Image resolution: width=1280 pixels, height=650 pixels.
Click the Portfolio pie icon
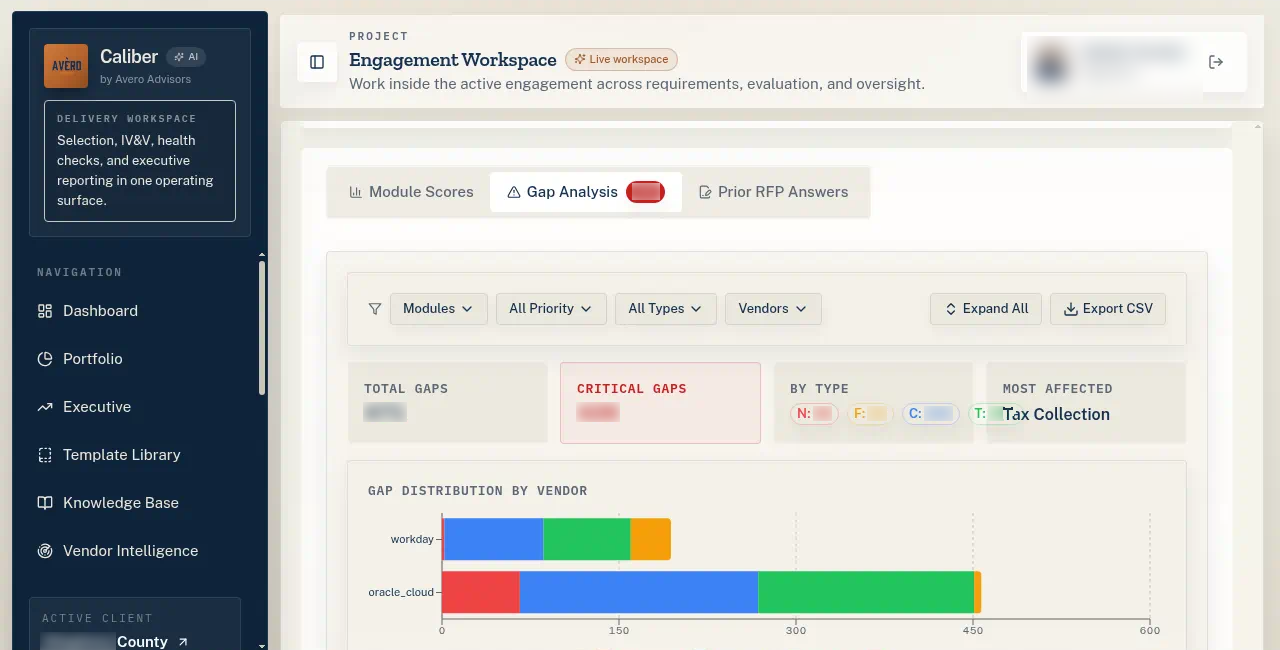click(45, 359)
